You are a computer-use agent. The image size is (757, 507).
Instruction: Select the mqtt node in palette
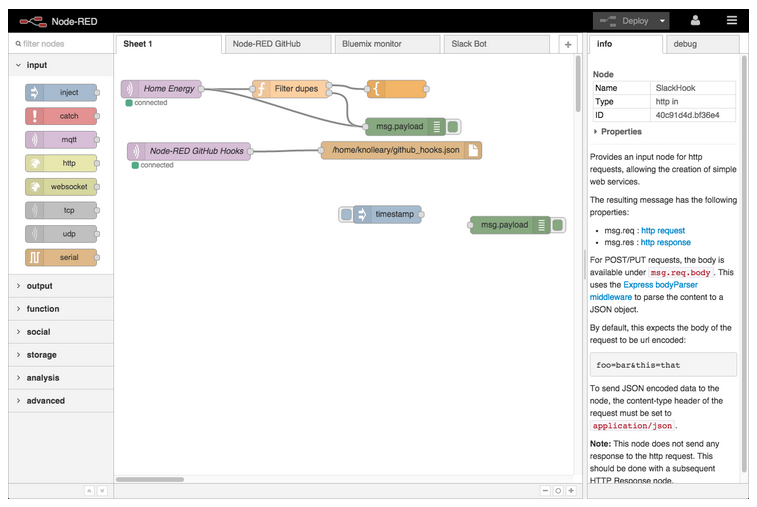[x=61, y=140]
